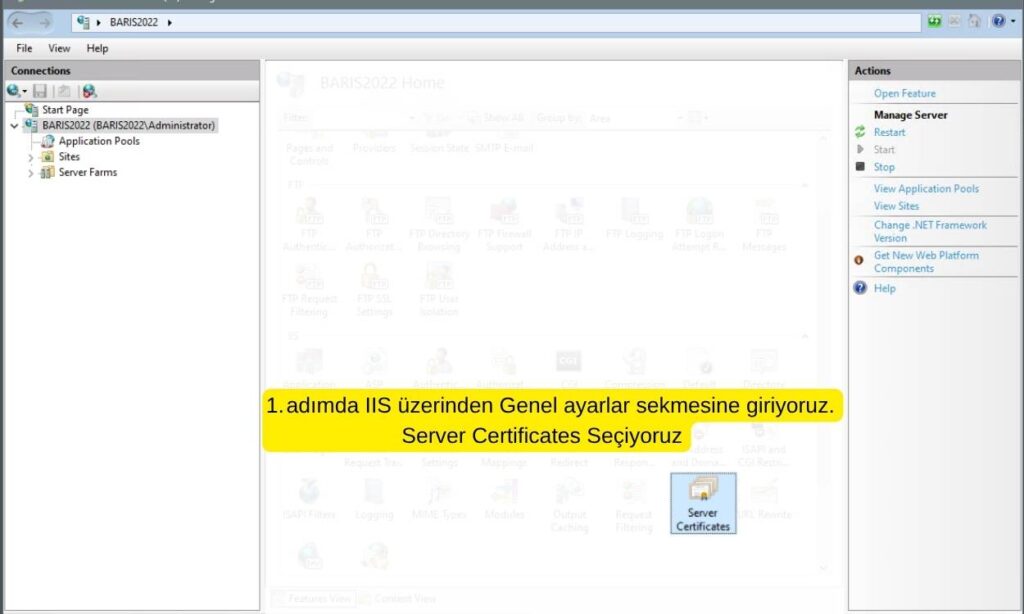This screenshot has width=1024, height=614.
Task: Click the Delete Connection toolbar icon
Action: 89,91
